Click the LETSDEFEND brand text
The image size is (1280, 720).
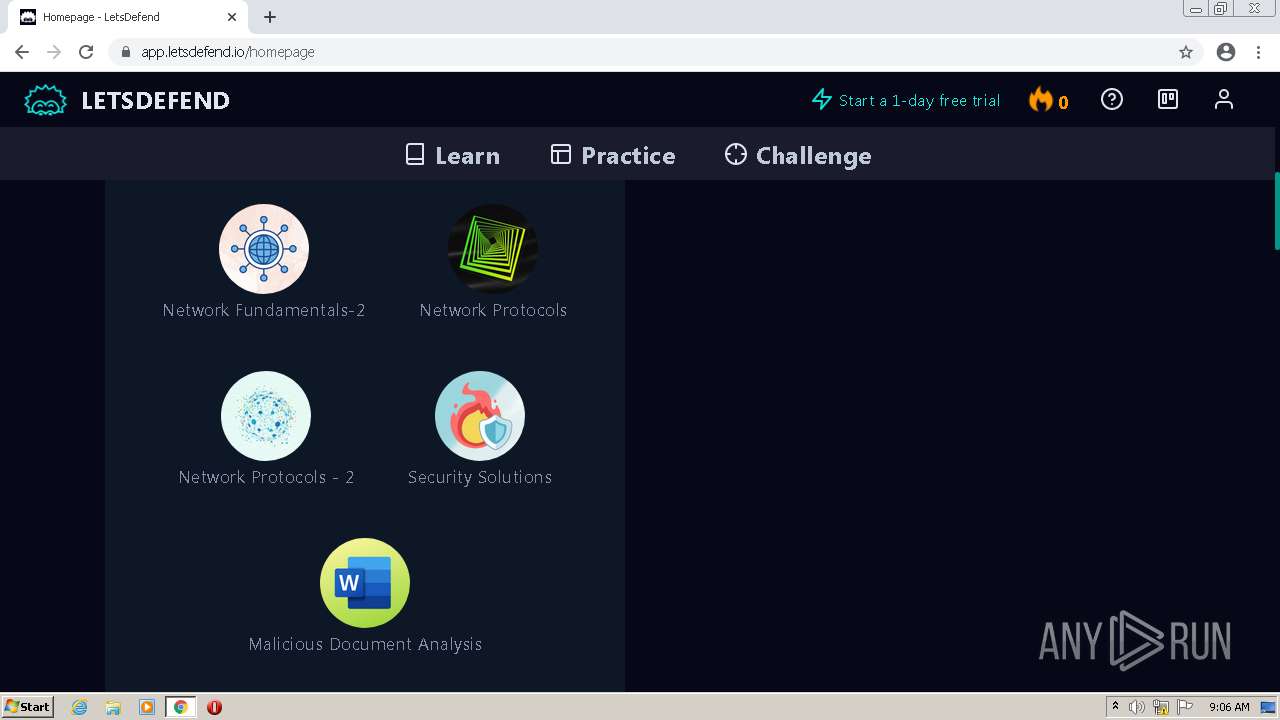156,100
